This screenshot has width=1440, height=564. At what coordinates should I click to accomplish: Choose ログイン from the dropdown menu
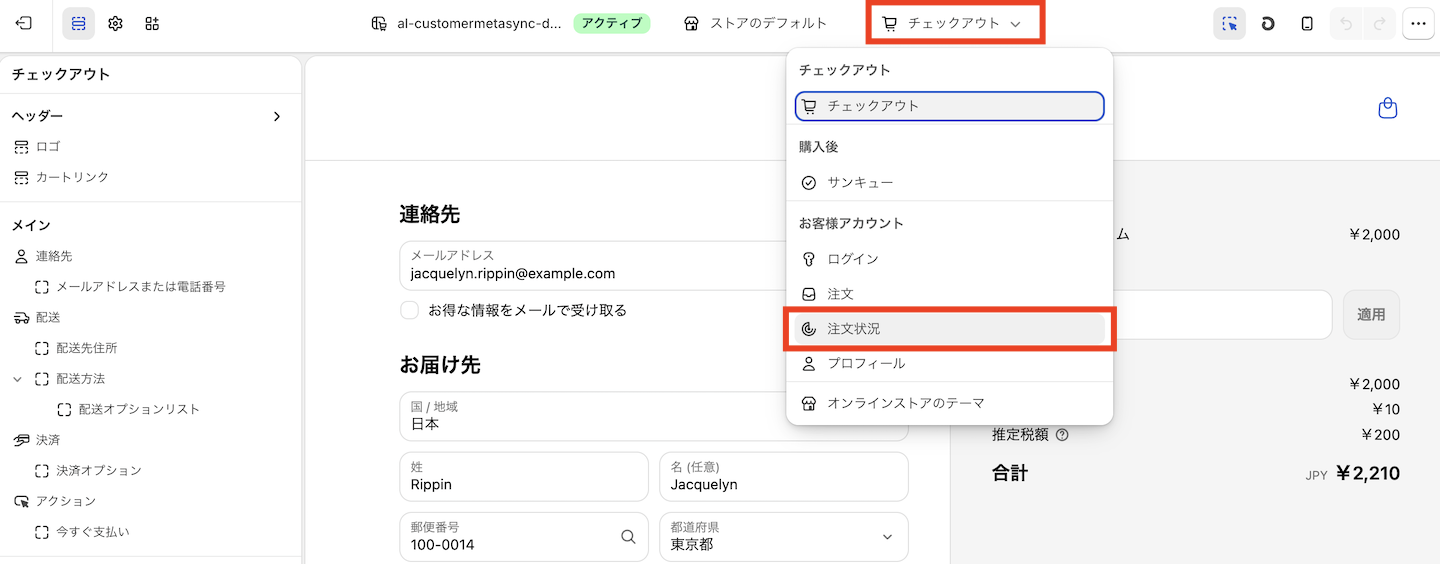pos(949,259)
